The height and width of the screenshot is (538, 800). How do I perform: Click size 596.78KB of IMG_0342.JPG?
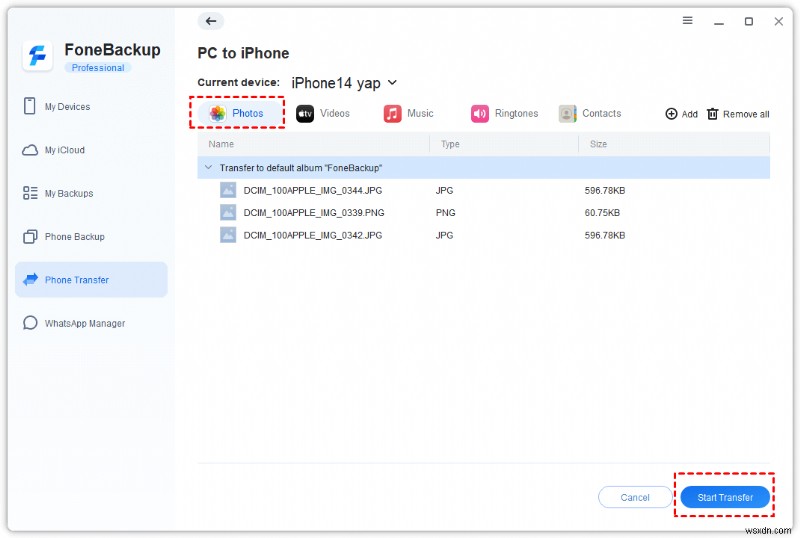point(605,235)
